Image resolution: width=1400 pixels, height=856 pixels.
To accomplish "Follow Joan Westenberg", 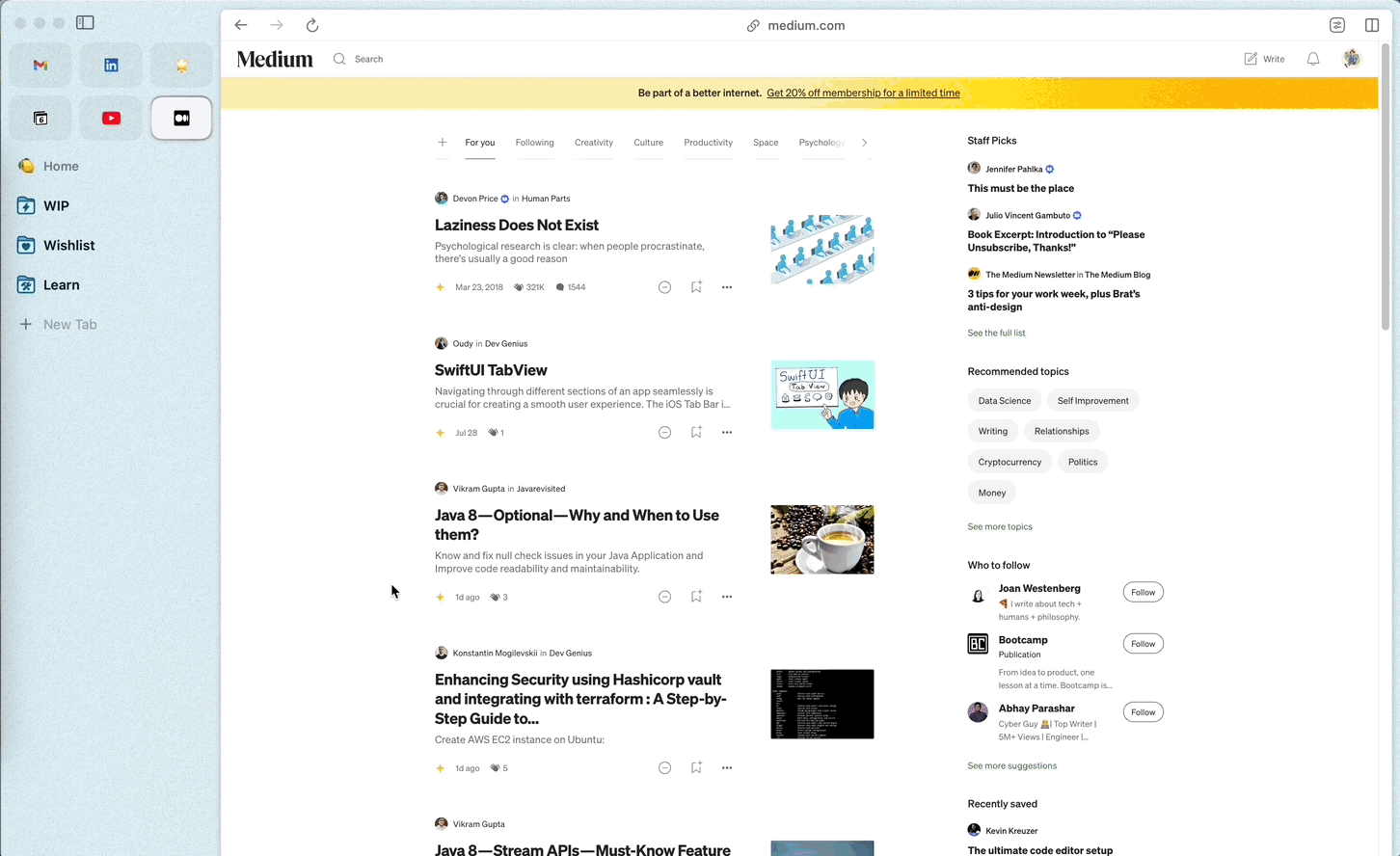I will [1143, 592].
